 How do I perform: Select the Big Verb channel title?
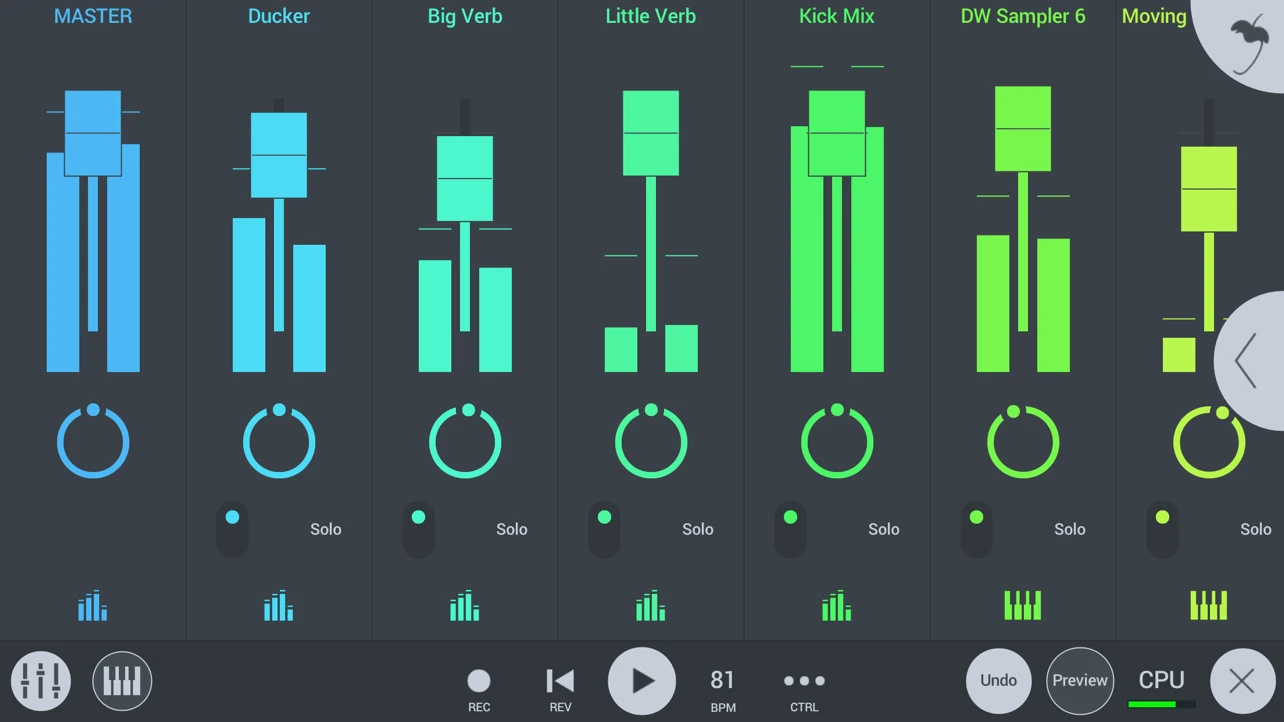click(465, 16)
